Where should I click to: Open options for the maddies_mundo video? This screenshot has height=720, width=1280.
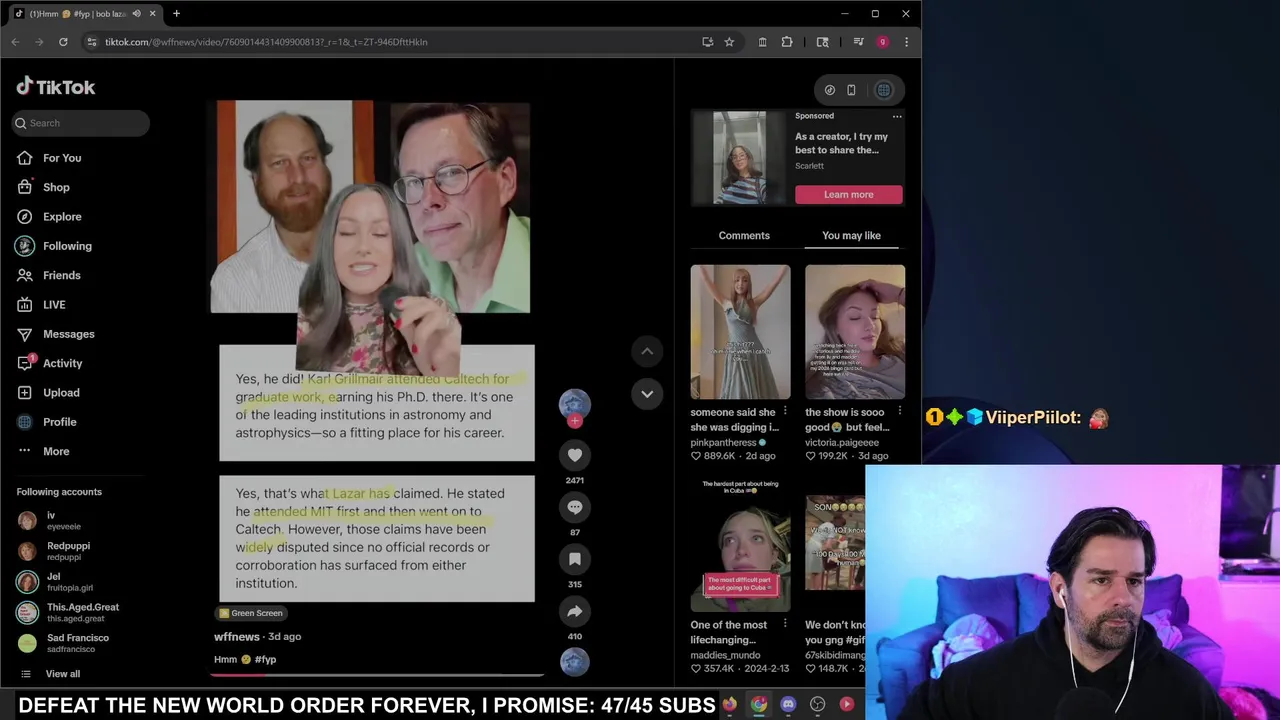(x=785, y=624)
